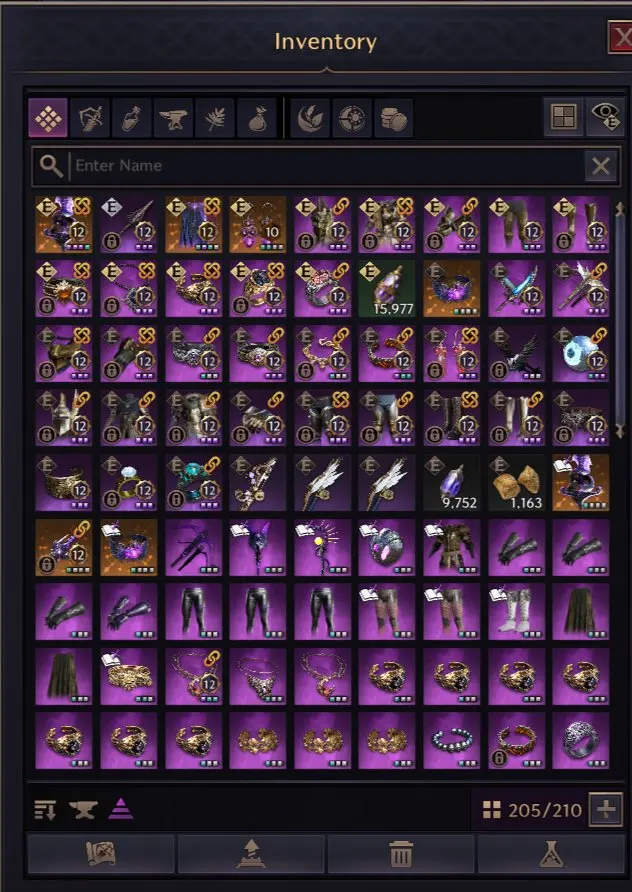
Task: Select the item stack showing 15,977
Action: coord(386,289)
